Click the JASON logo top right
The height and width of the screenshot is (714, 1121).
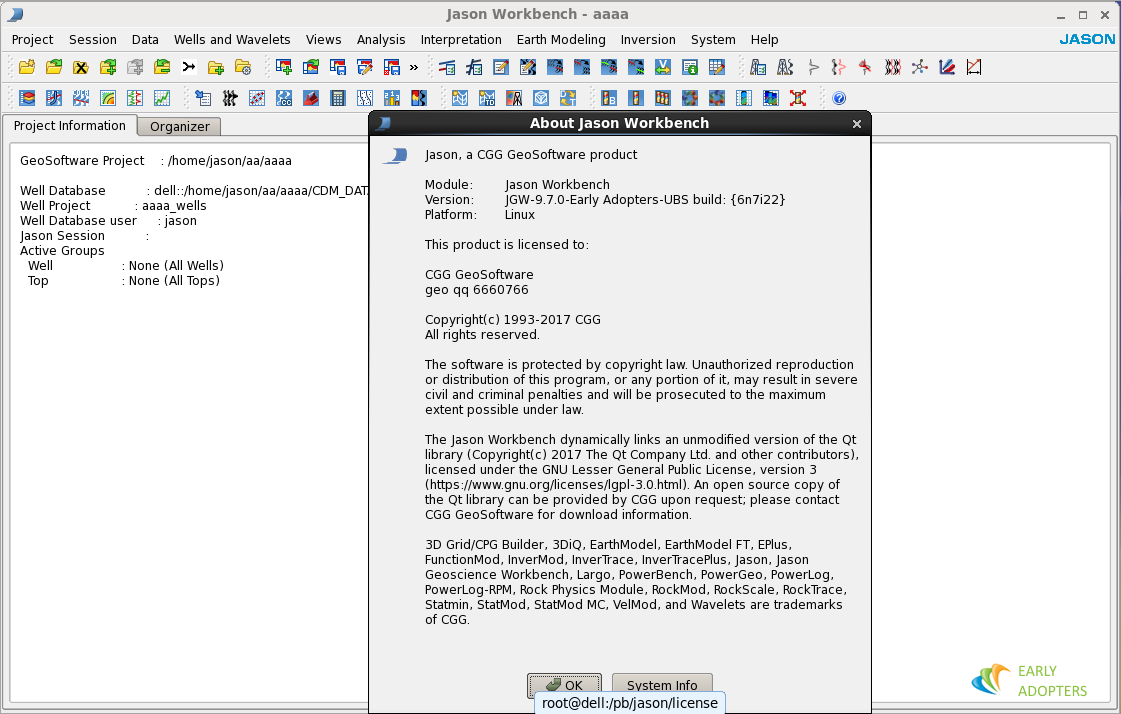pyautogui.click(x=1087, y=39)
